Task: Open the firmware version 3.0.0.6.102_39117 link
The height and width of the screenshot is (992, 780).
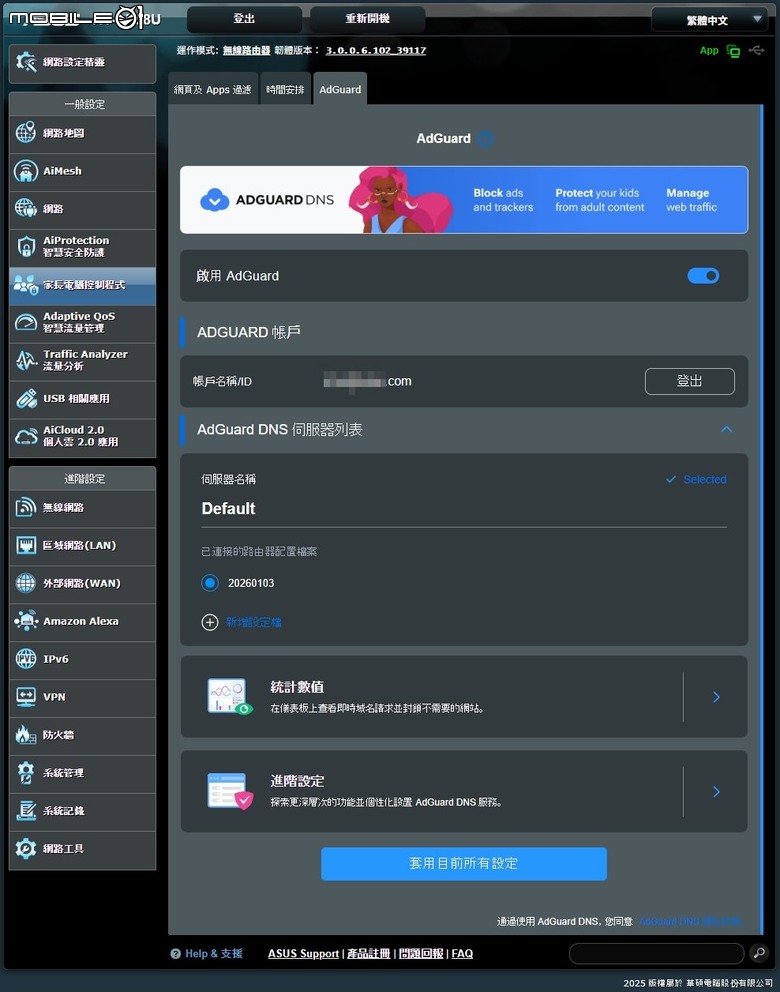Action: tap(376, 51)
